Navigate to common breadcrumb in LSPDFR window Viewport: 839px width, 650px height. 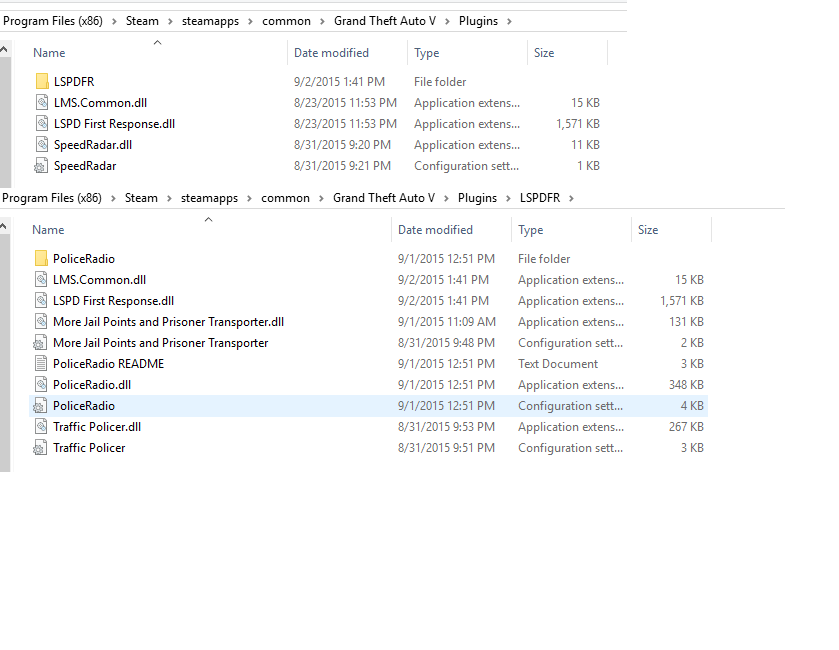(285, 198)
